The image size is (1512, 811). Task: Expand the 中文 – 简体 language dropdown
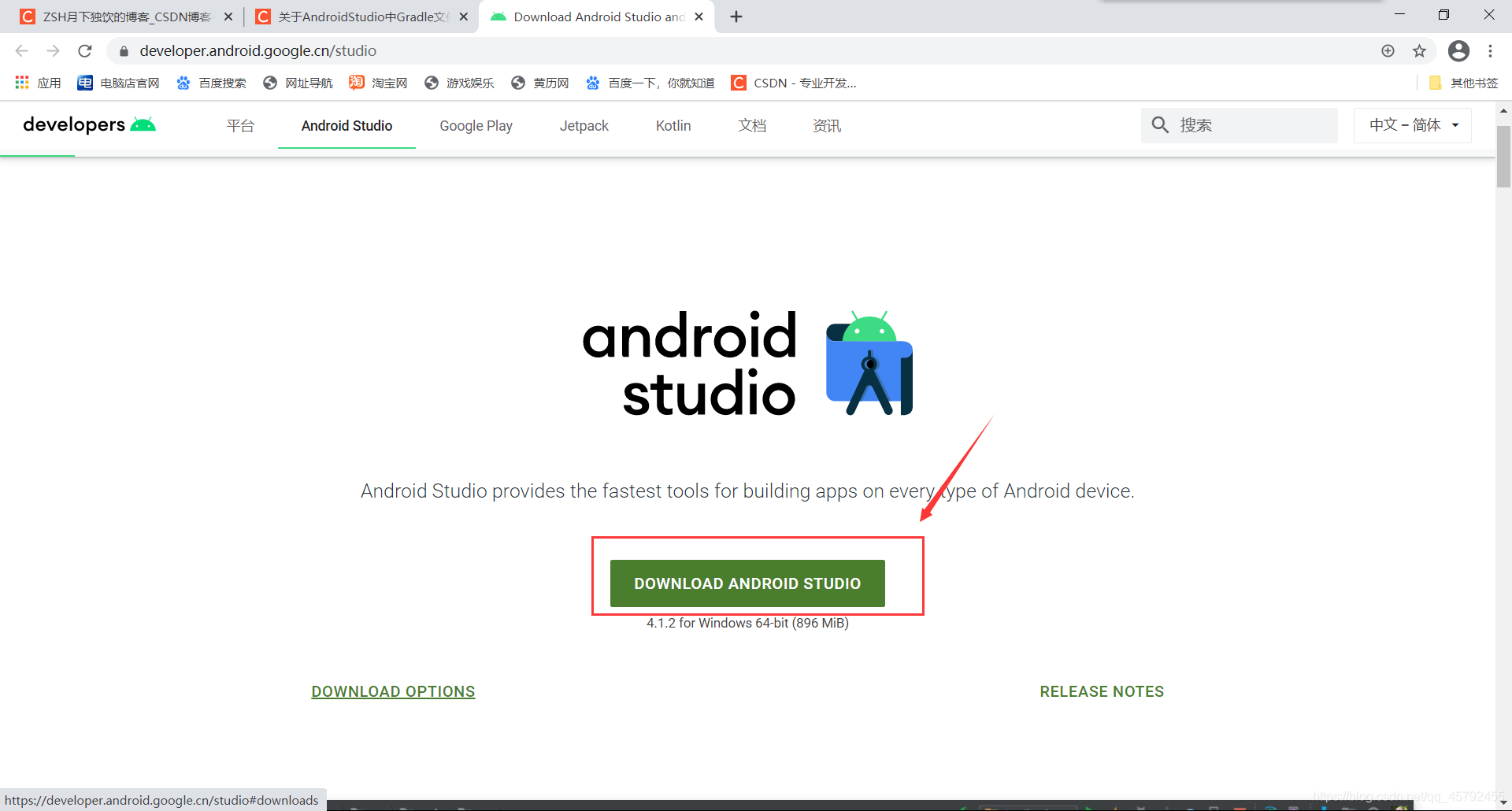click(x=1413, y=125)
